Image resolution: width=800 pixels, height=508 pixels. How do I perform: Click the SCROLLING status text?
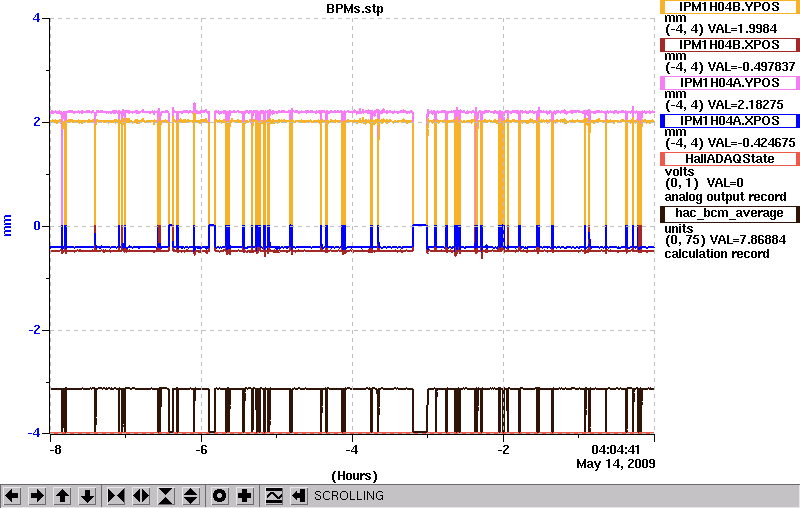349,496
